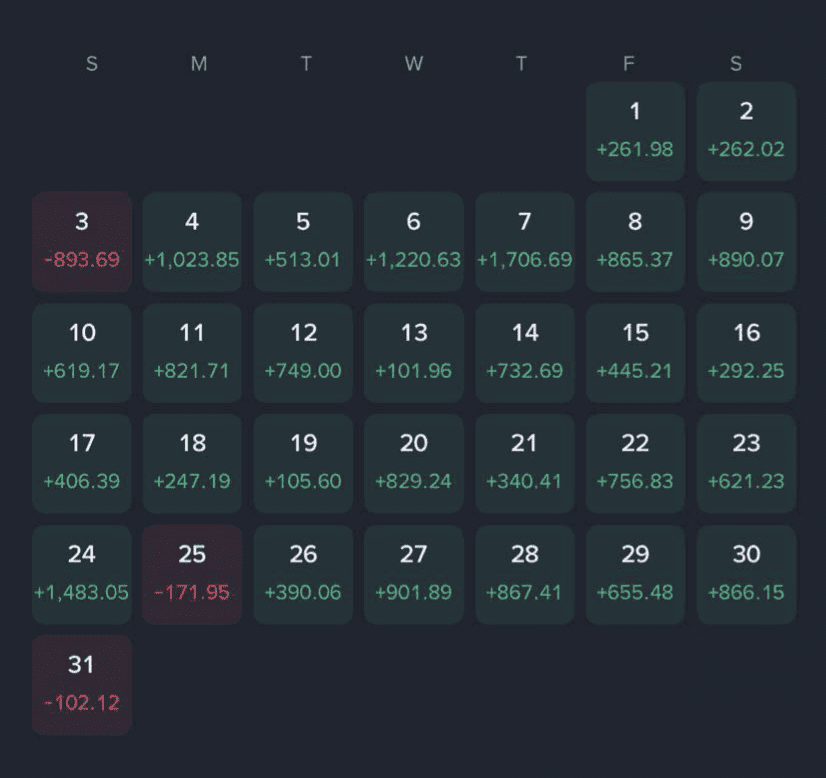
Task: Open day 28 with +867.41
Action: coord(524,574)
